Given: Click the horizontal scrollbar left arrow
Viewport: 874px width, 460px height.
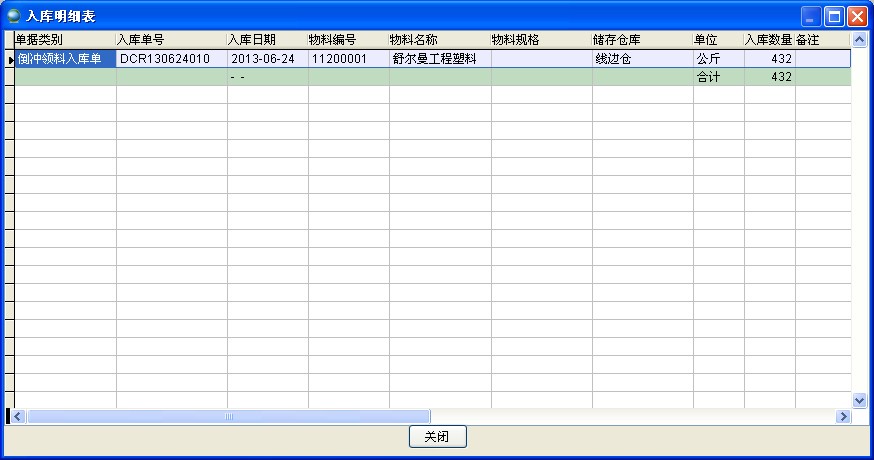Looking at the screenshot, I should tap(18, 416).
